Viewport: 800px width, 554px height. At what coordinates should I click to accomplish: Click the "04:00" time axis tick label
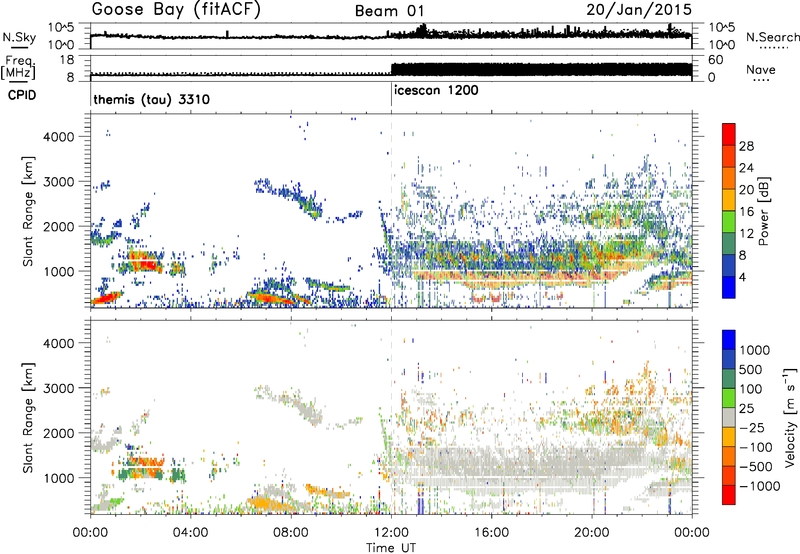190,533
